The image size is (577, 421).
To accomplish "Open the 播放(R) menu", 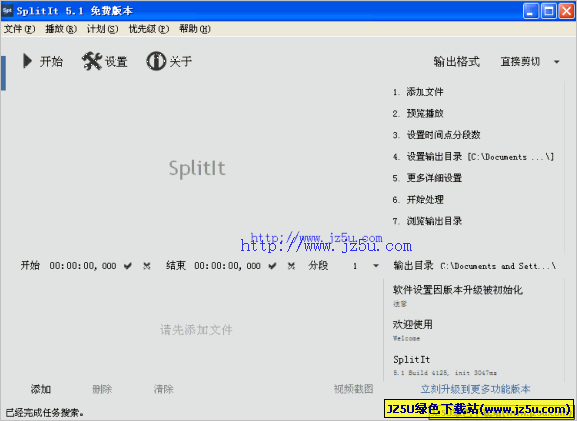I will (x=61, y=29).
